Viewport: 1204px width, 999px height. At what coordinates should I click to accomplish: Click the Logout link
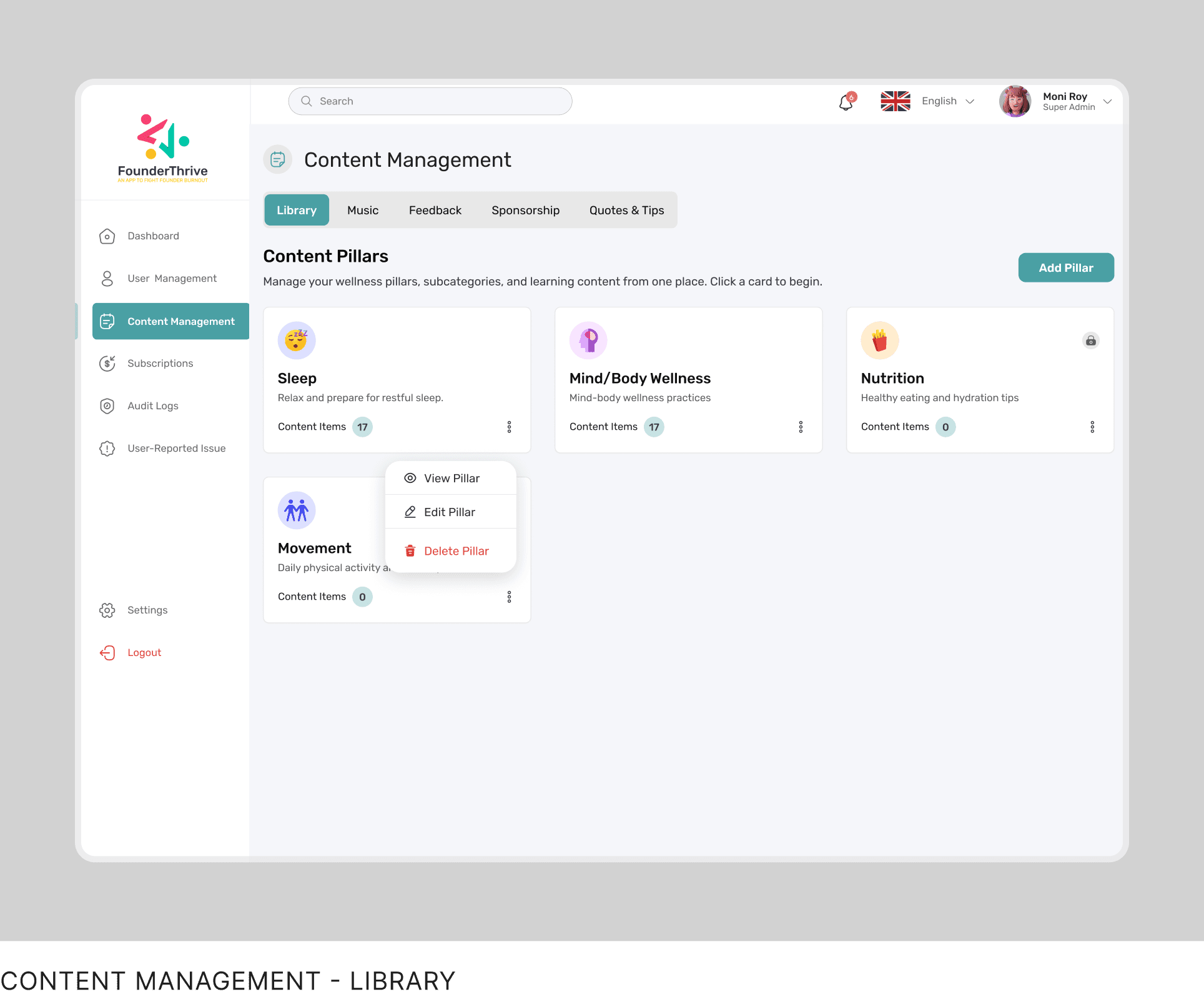[x=144, y=653]
